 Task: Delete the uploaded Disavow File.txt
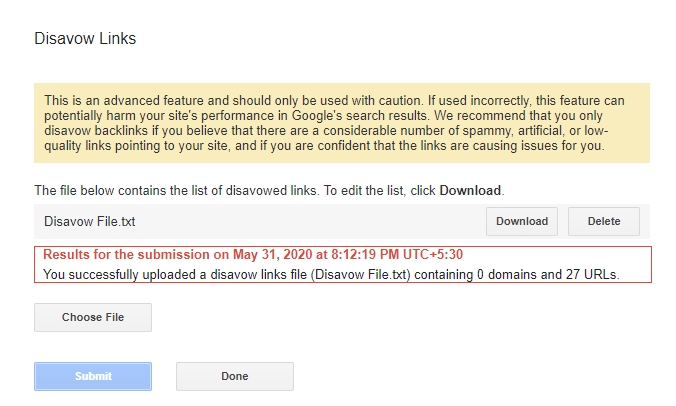pyautogui.click(x=603, y=221)
